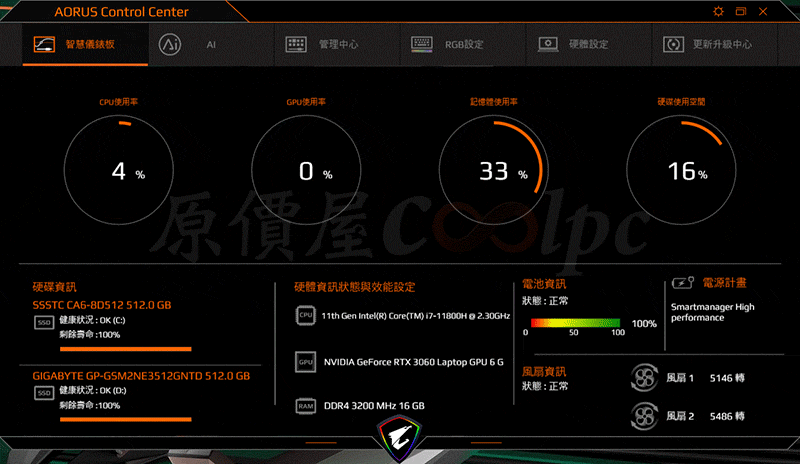Click NVIDIA GeForce RTX 3060 Laptop GPU text
800x464 pixels.
tap(414, 362)
